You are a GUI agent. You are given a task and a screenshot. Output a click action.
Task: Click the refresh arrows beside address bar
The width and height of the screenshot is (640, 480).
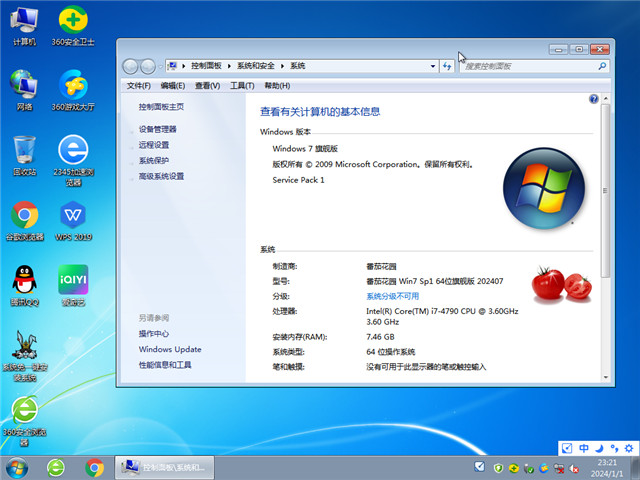[x=447, y=66]
